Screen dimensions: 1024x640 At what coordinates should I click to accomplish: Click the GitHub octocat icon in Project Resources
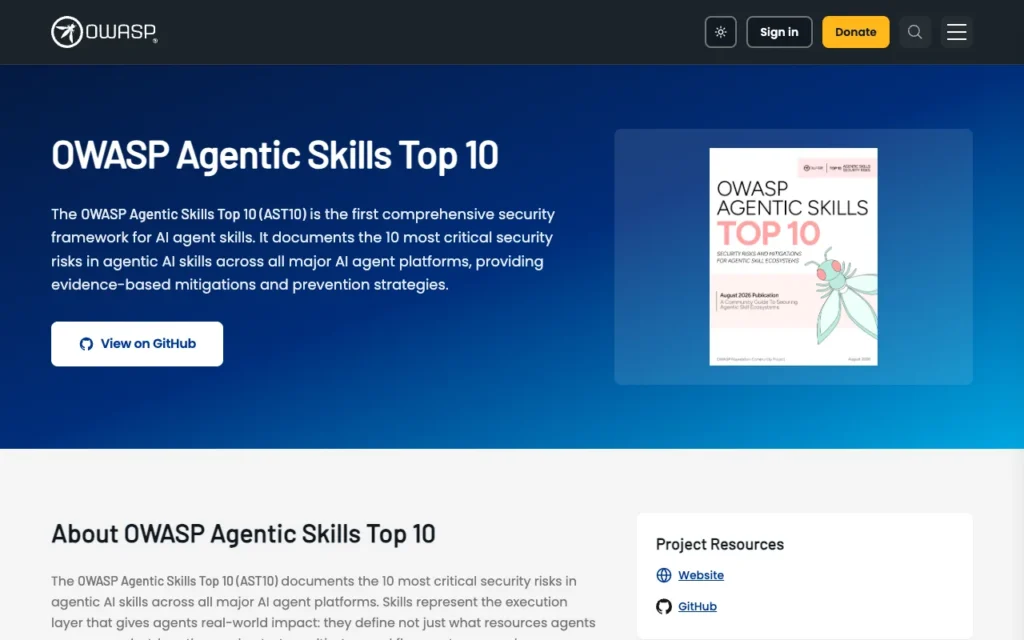point(664,607)
